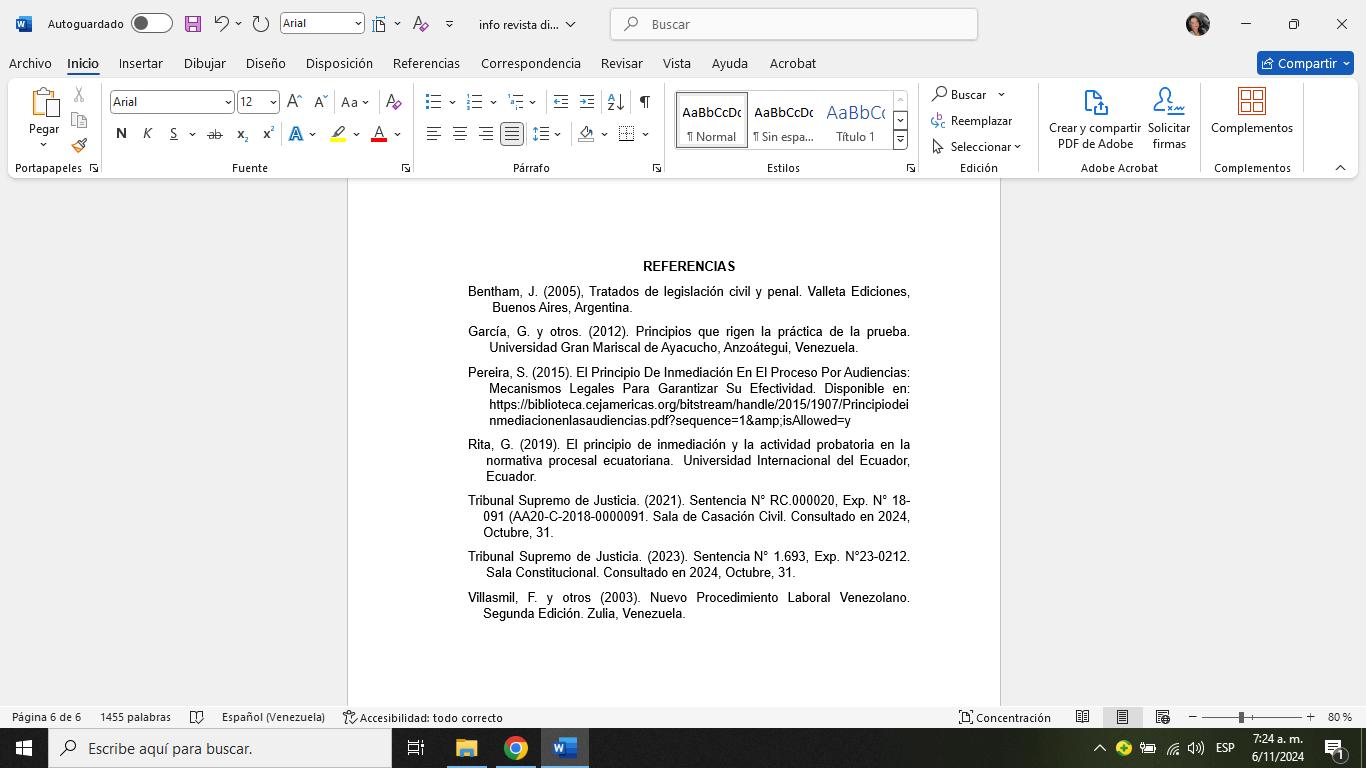Apply the red font color
Viewport: 1366px width, 768px height.
[x=379, y=134]
